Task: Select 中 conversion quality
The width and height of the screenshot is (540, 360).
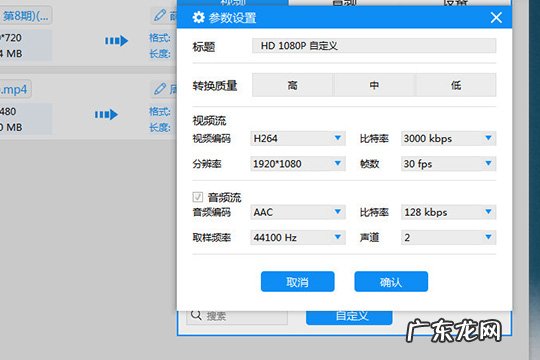Action: (374, 85)
